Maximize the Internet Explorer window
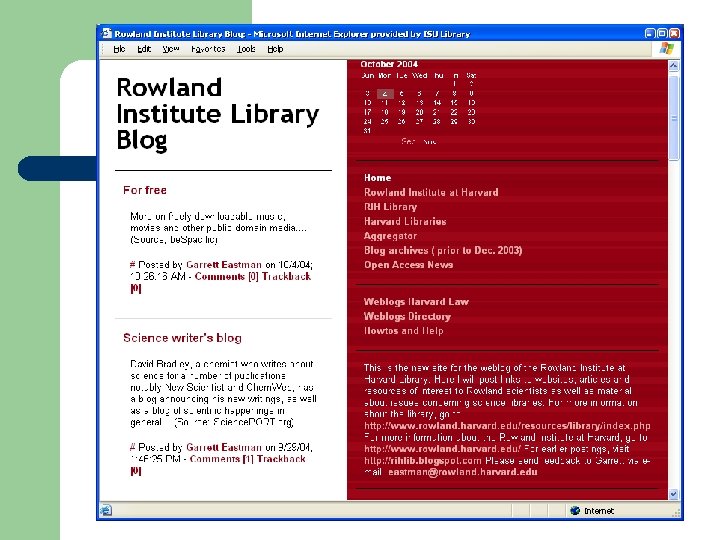This screenshot has height=540, width=720. 662,34
